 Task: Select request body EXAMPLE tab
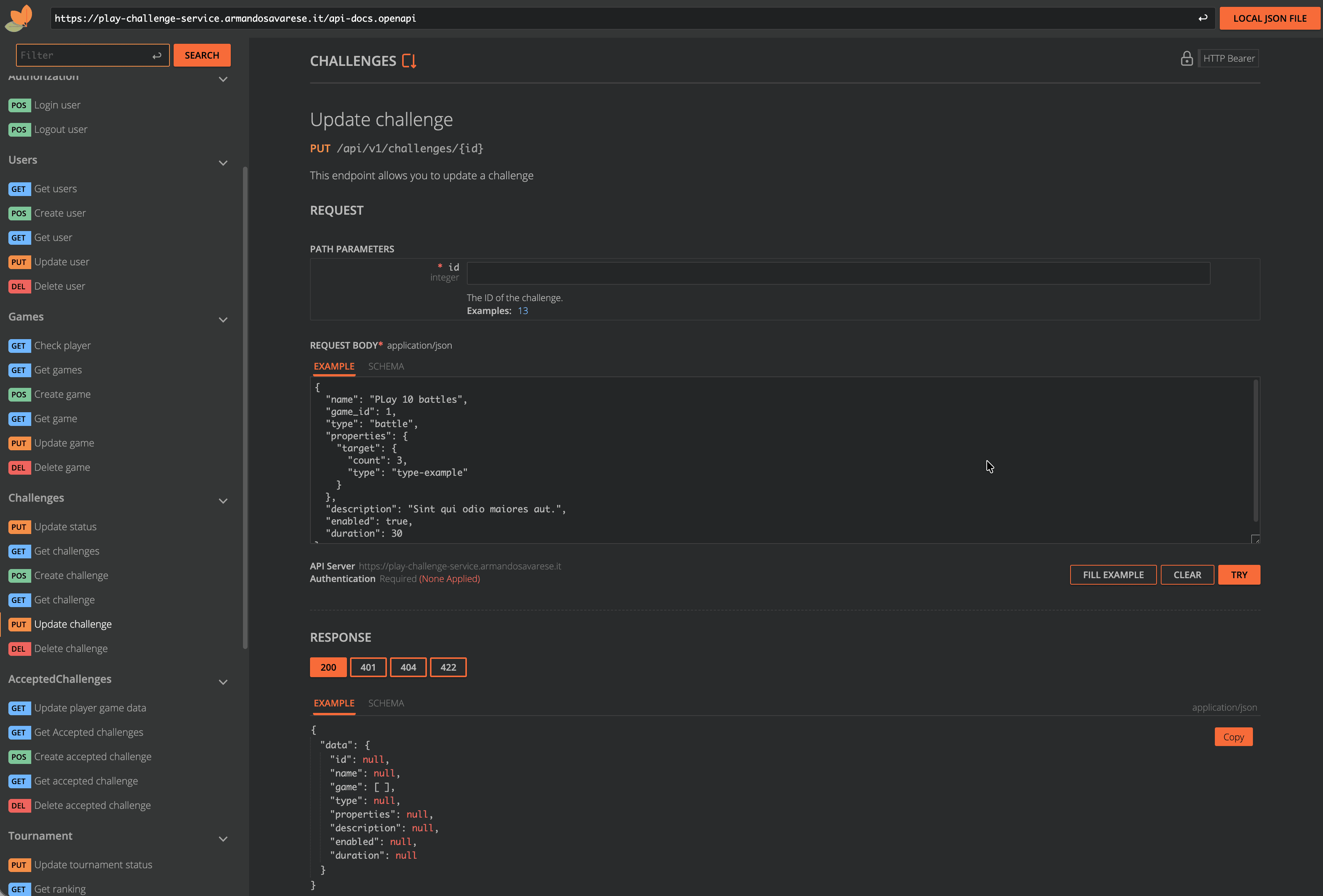[x=334, y=367]
